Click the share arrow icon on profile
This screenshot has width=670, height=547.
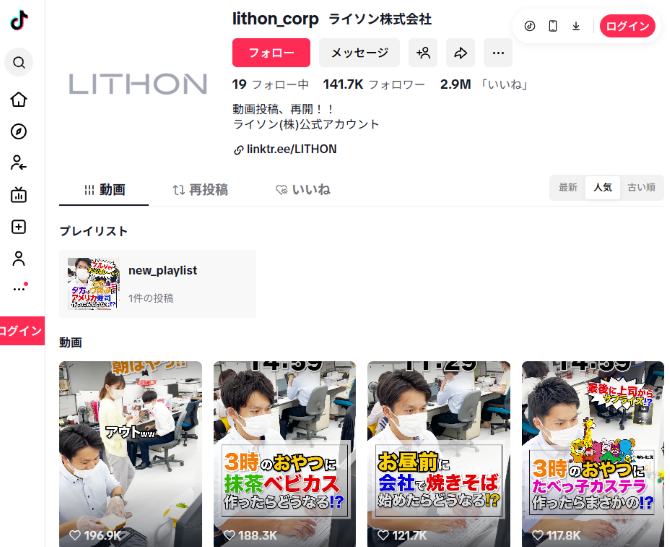(x=460, y=53)
